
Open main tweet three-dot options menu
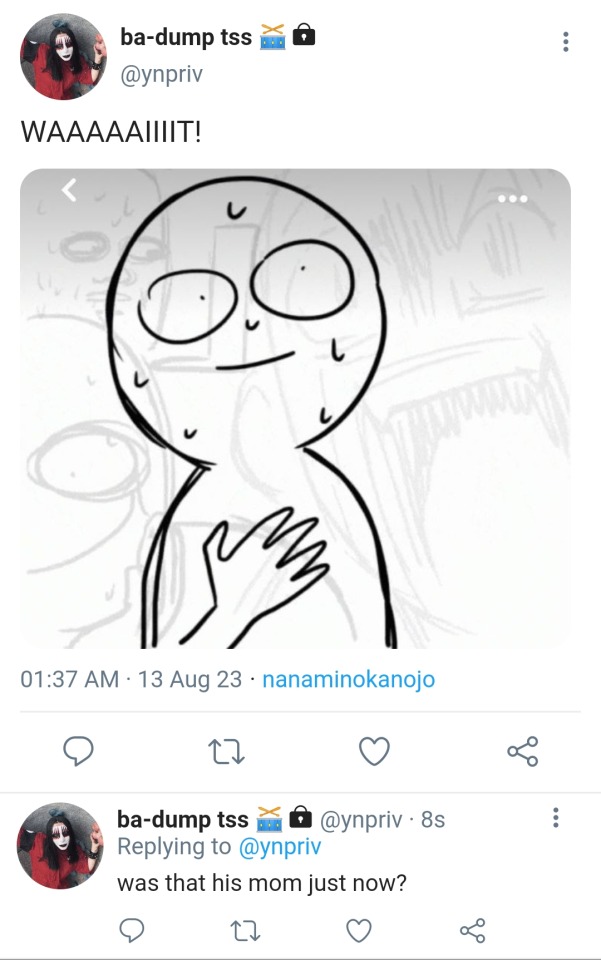[566, 42]
